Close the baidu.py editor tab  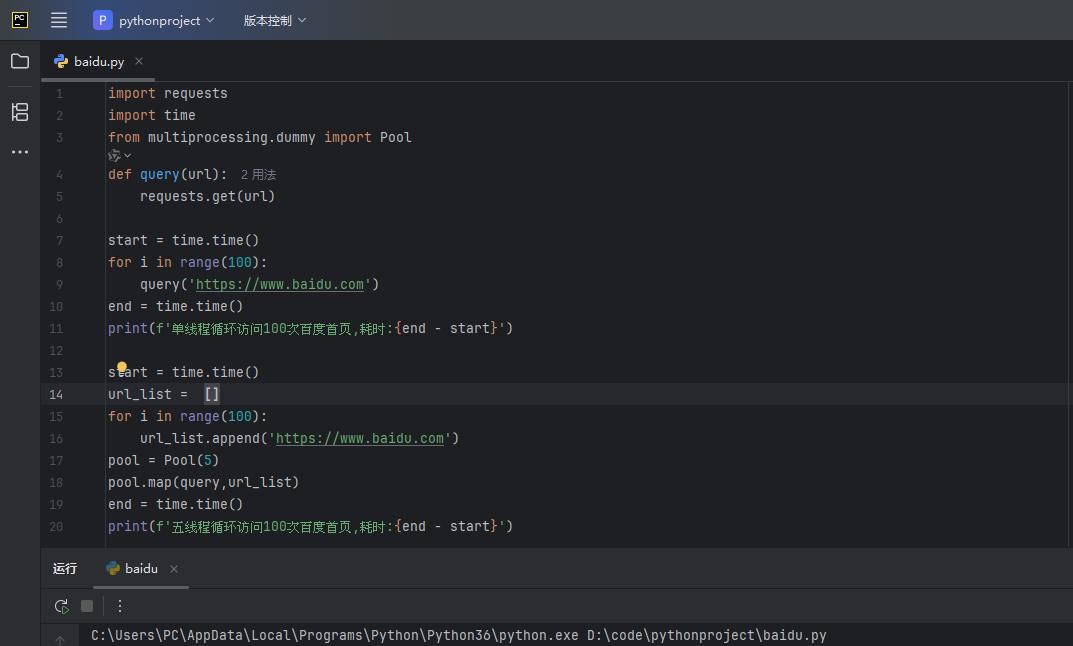pyautogui.click(x=139, y=61)
